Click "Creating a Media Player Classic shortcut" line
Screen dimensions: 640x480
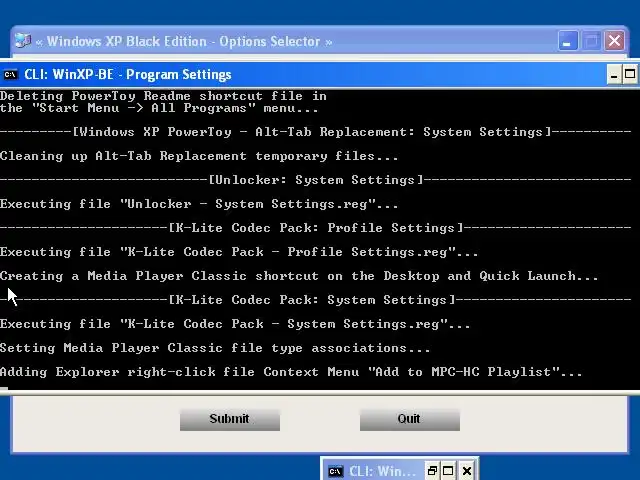[x=299, y=276]
